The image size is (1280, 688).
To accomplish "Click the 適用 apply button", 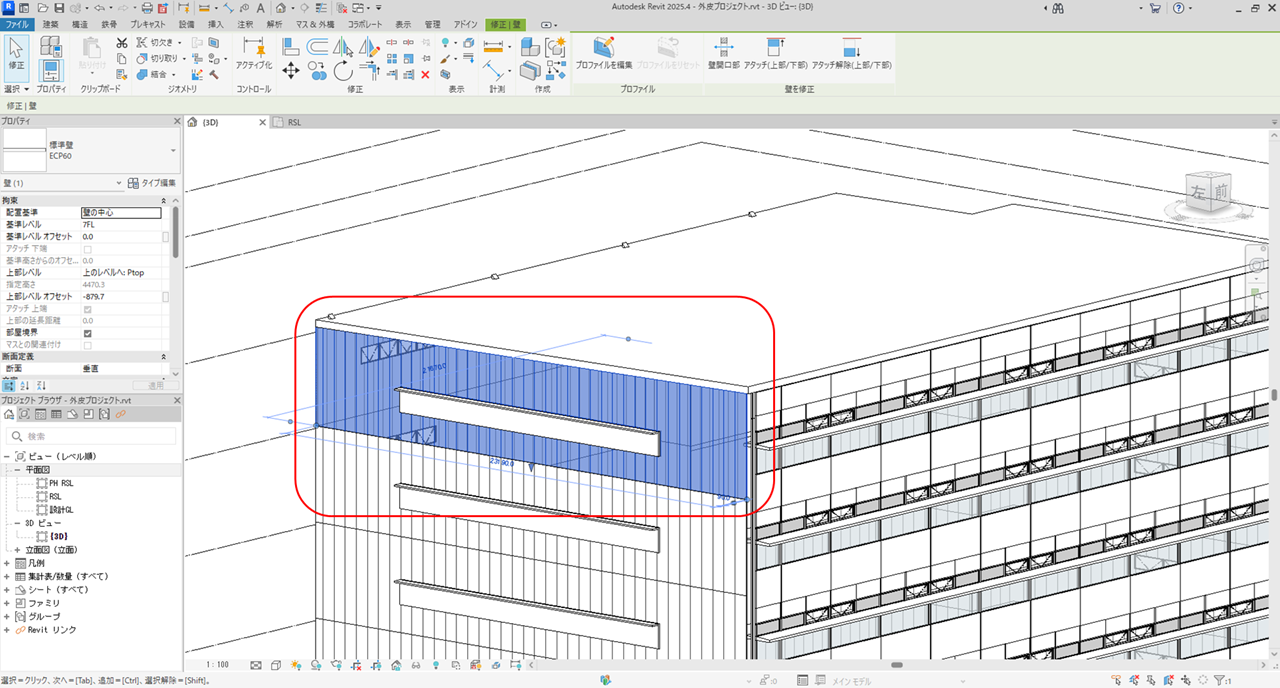I will (x=155, y=385).
